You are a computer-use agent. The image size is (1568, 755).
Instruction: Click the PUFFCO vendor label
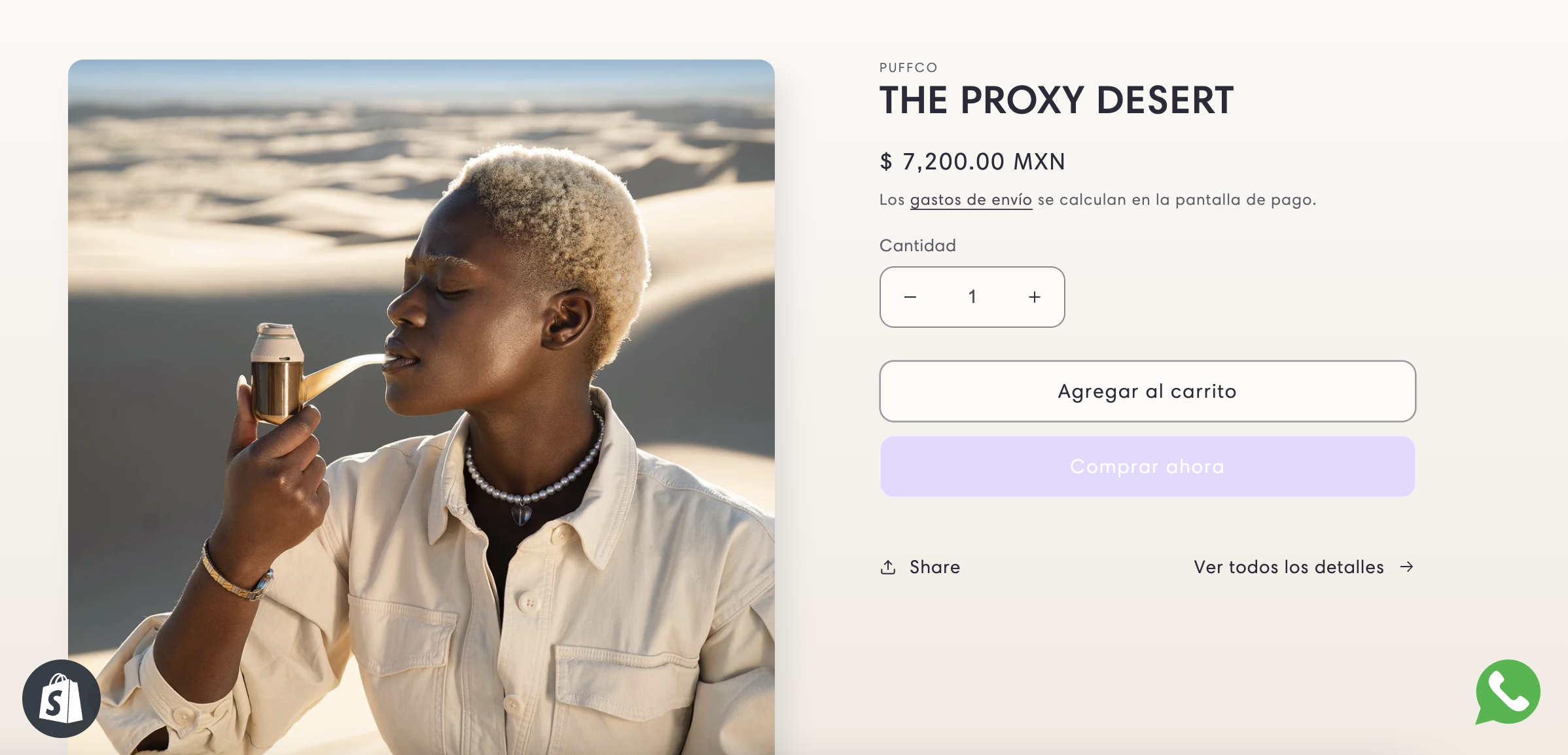(x=909, y=67)
